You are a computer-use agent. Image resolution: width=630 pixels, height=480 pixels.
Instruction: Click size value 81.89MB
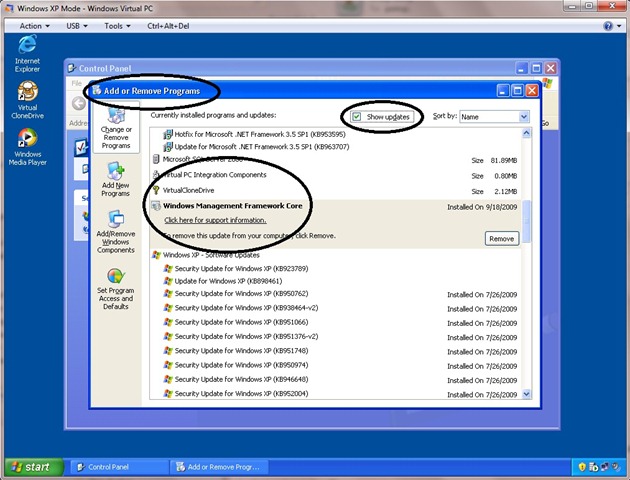pos(503,161)
